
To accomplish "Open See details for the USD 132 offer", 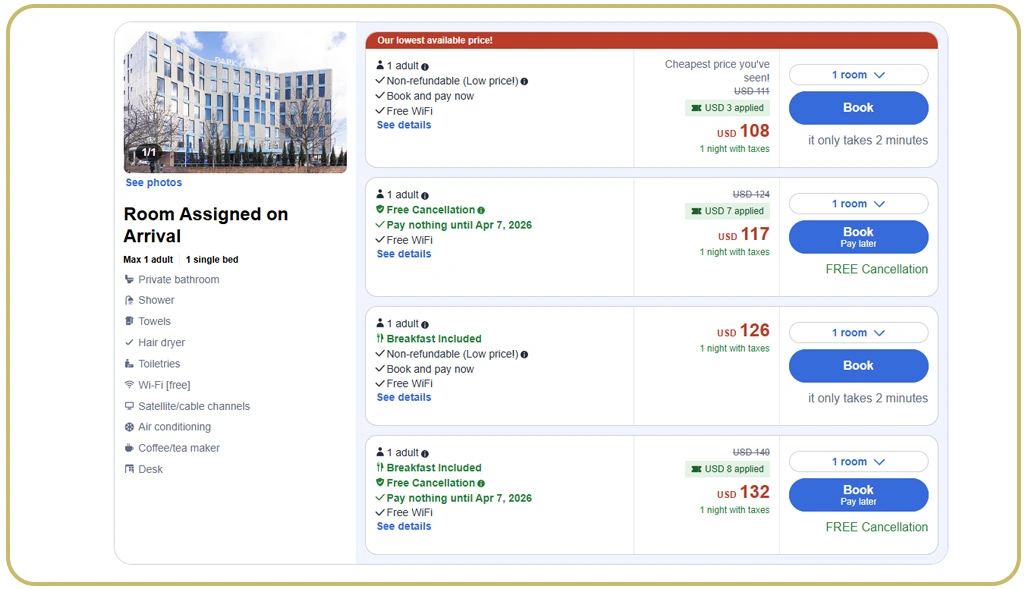I will click(x=404, y=526).
